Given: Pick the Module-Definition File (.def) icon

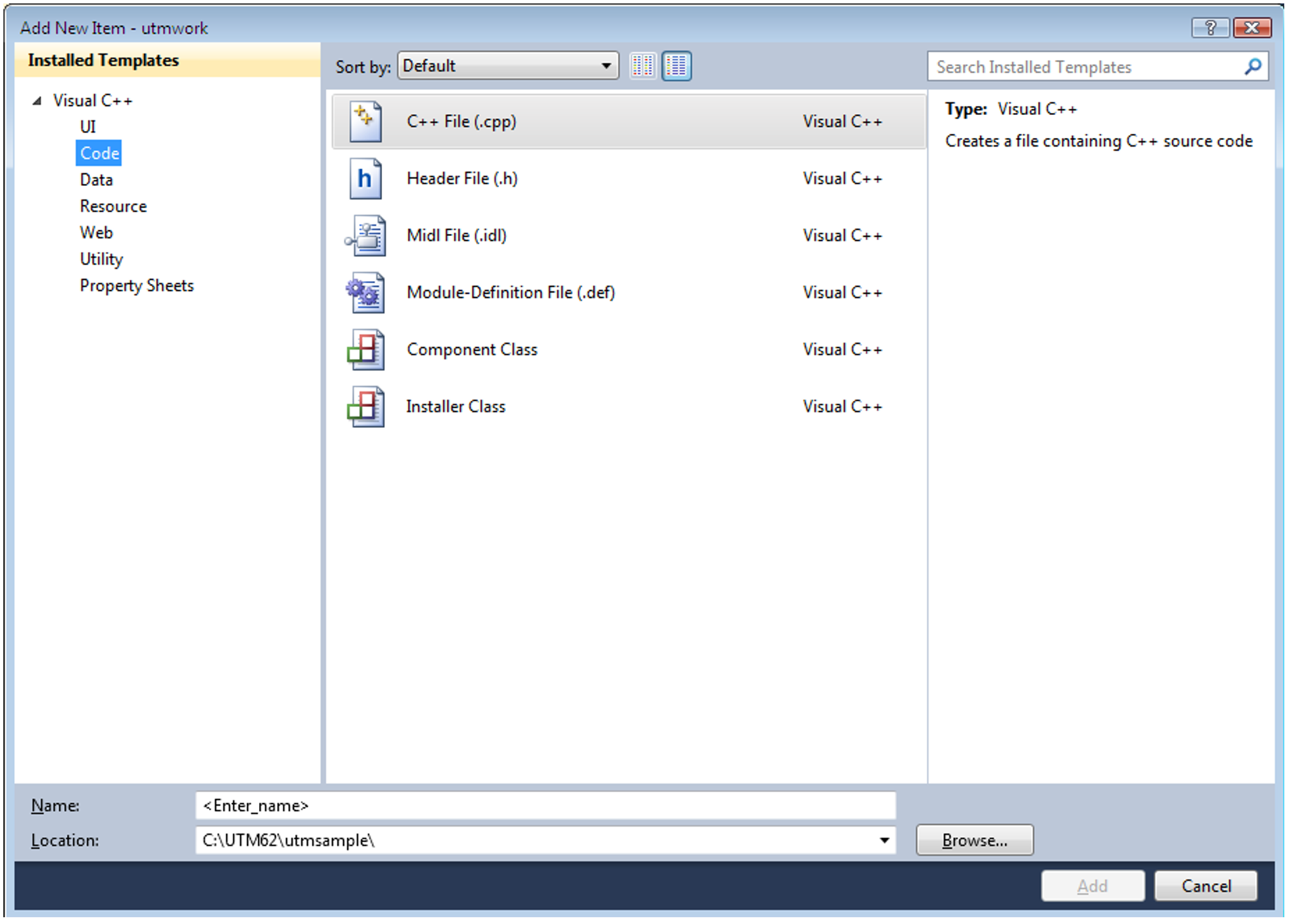Looking at the screenshot, I should point(365,293).
